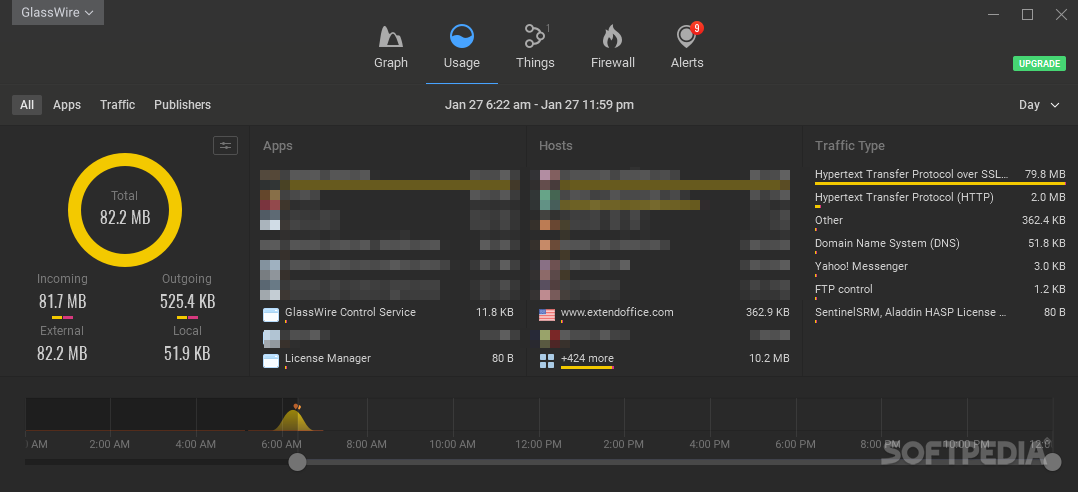Viewport: 1078px width, 492px height.
Task: Select the Usage view icon
Action: tap(461, 36)
